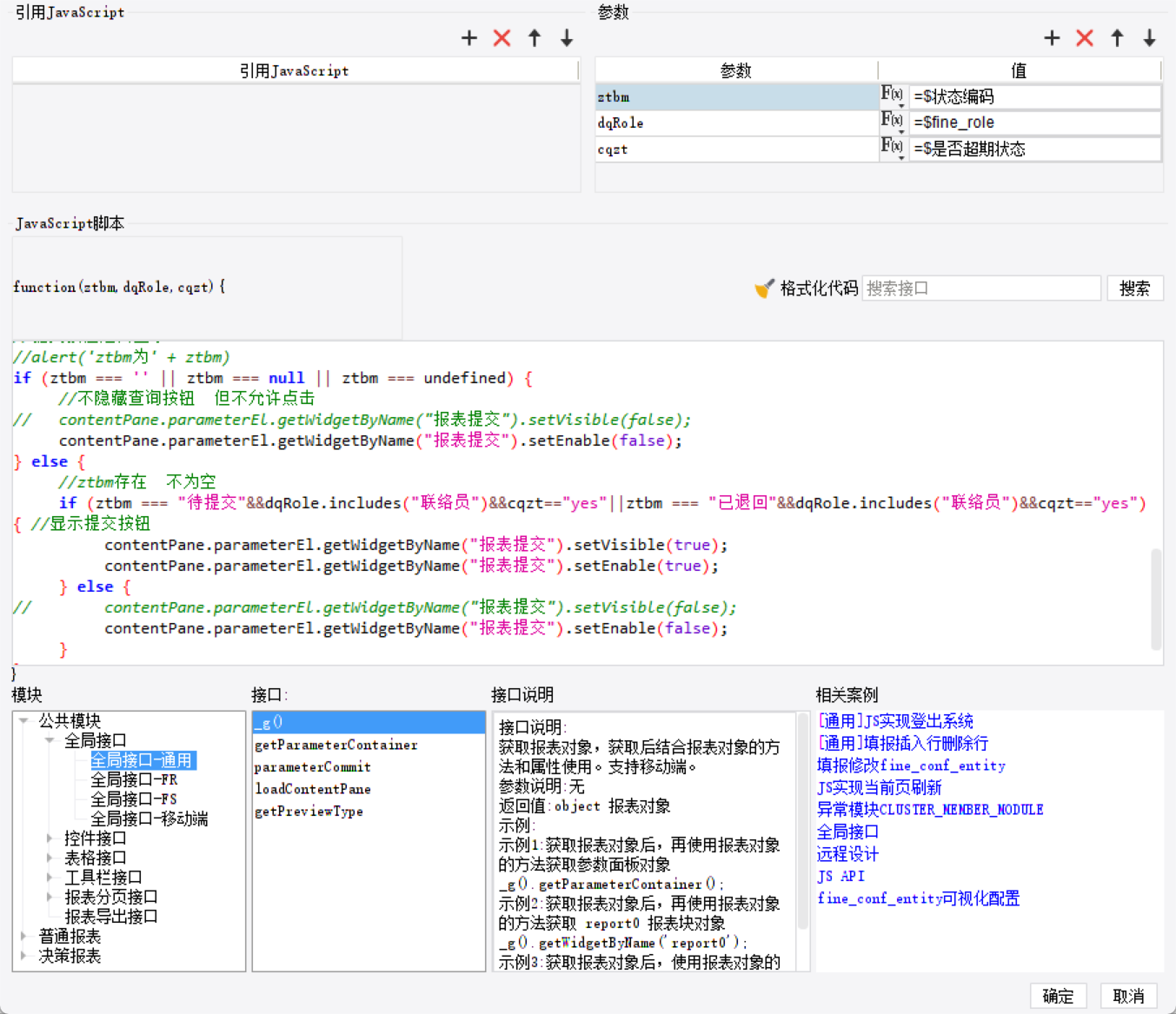
Task: Edit the value =$状态编码
Action: (x=1034, y=96)
